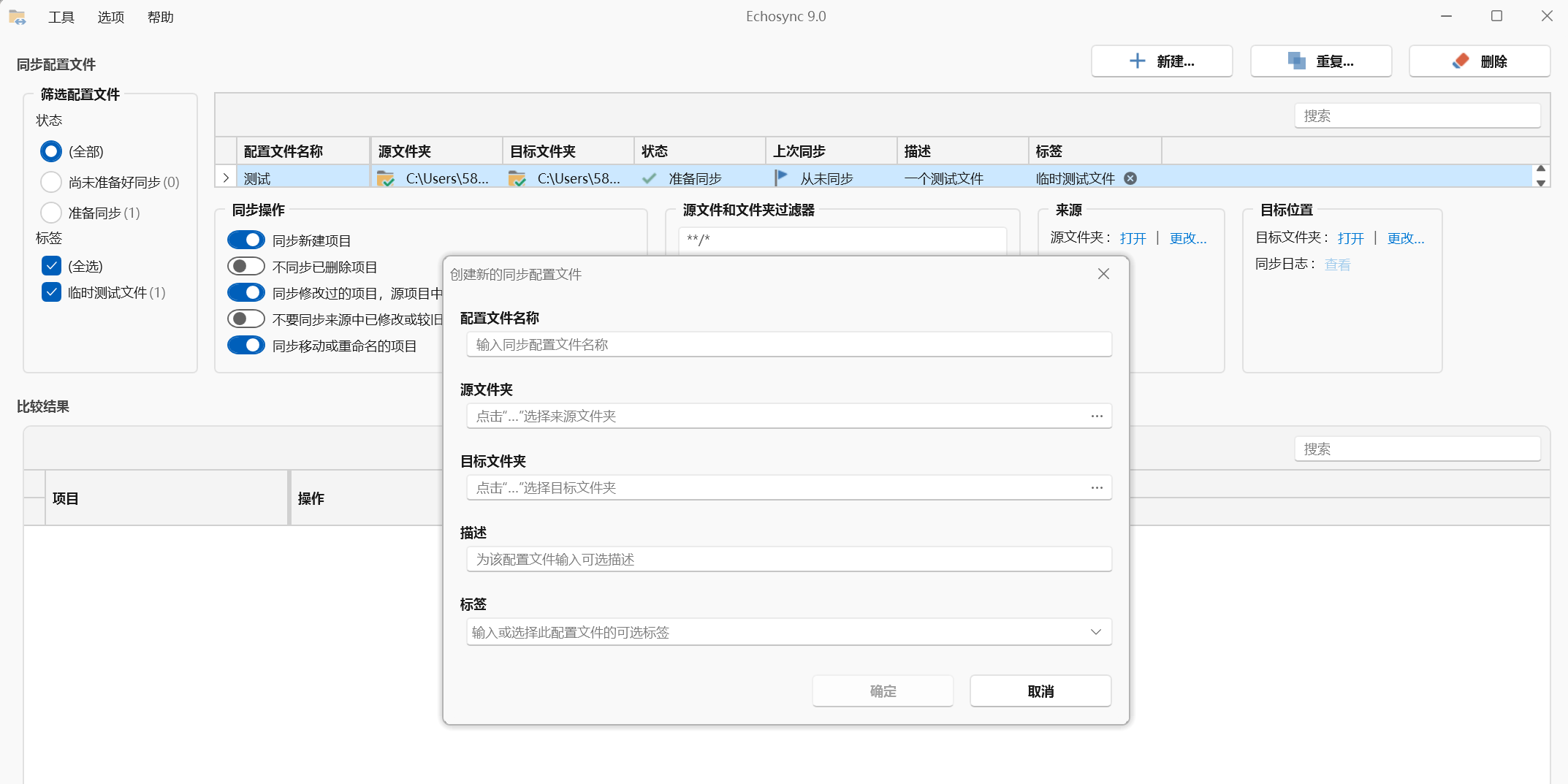Uncheck the 临时测试文件 tag checkbox
The width and height of the screenshot is (1568, 784).
click(x=51, y=292)
